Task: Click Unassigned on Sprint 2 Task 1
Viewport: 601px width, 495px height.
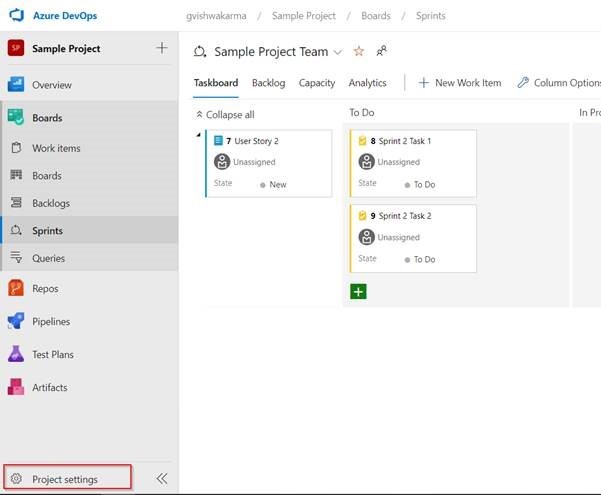Action: (x=399, y=162)
